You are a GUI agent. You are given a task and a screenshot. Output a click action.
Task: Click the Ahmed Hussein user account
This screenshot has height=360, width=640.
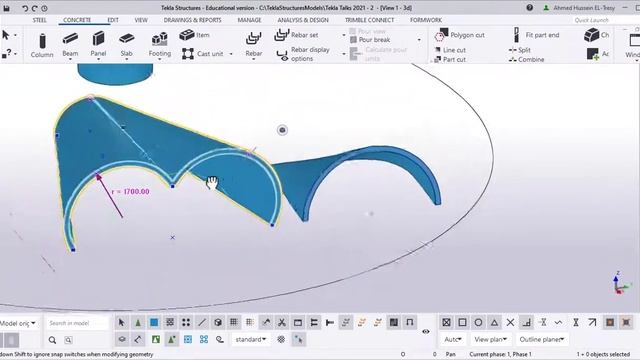tap(579, 8)
